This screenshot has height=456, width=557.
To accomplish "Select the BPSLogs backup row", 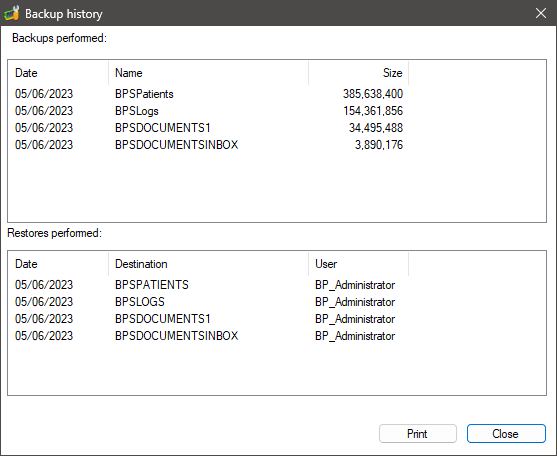I will (209, 111).
